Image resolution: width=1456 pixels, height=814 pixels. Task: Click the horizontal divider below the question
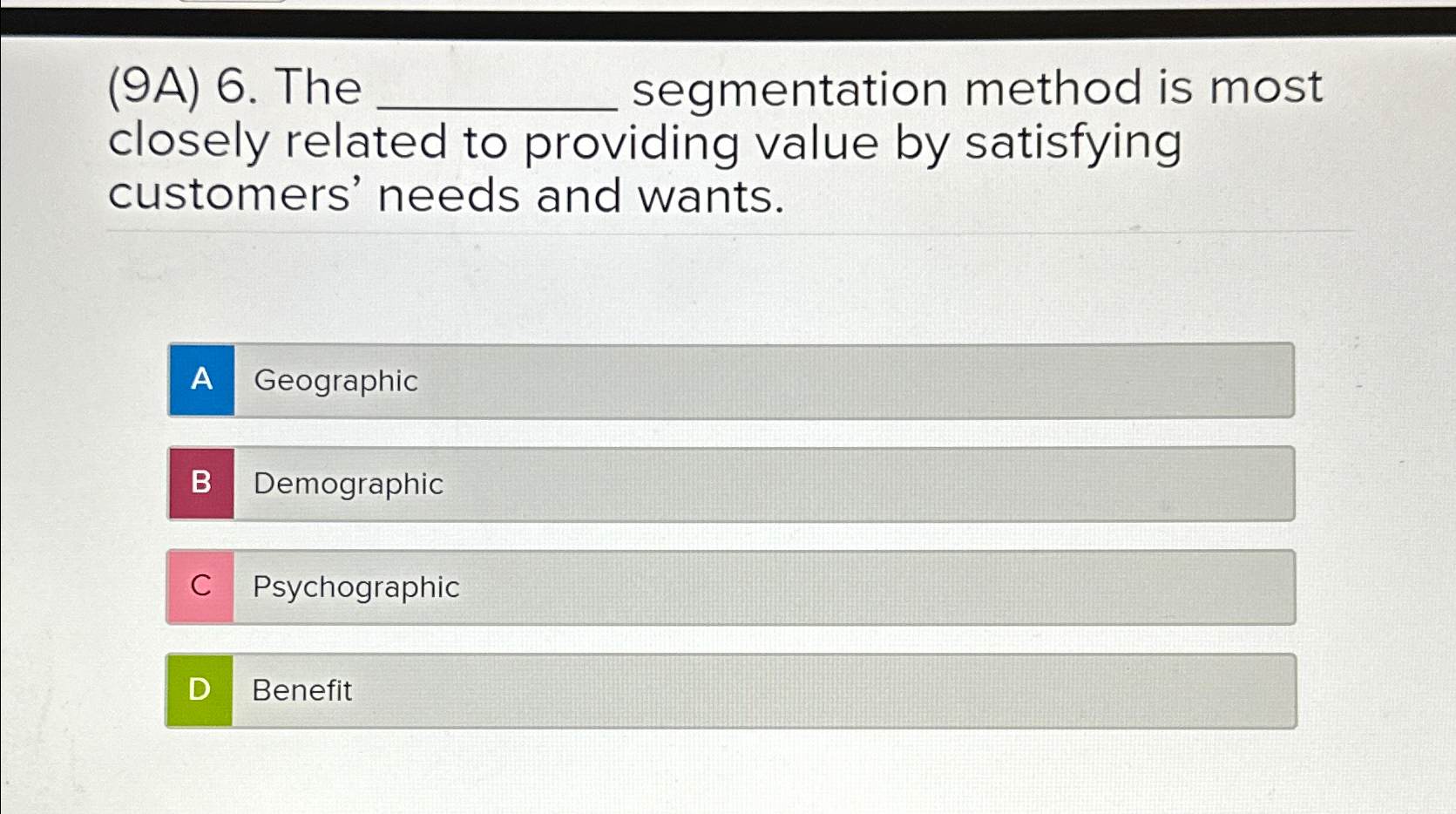[x=728, y=228]
